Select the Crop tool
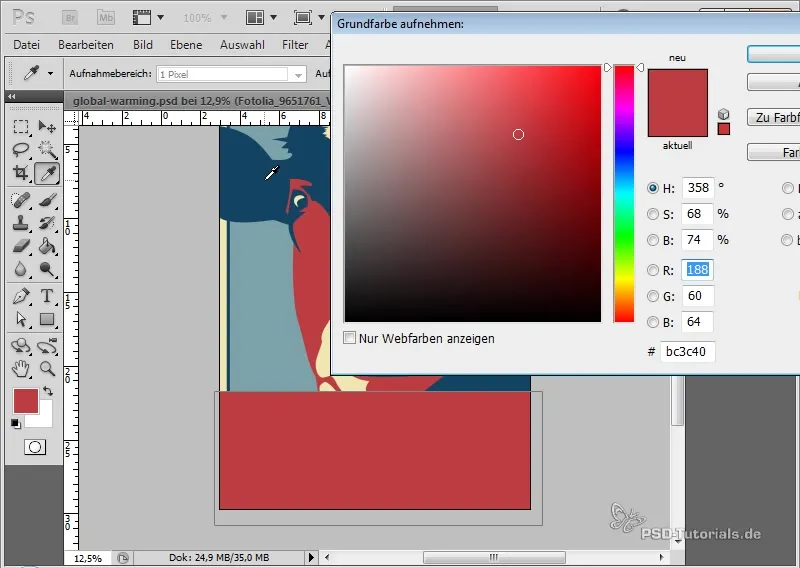The width and height of the screenshot is (800, 568). 21,173
